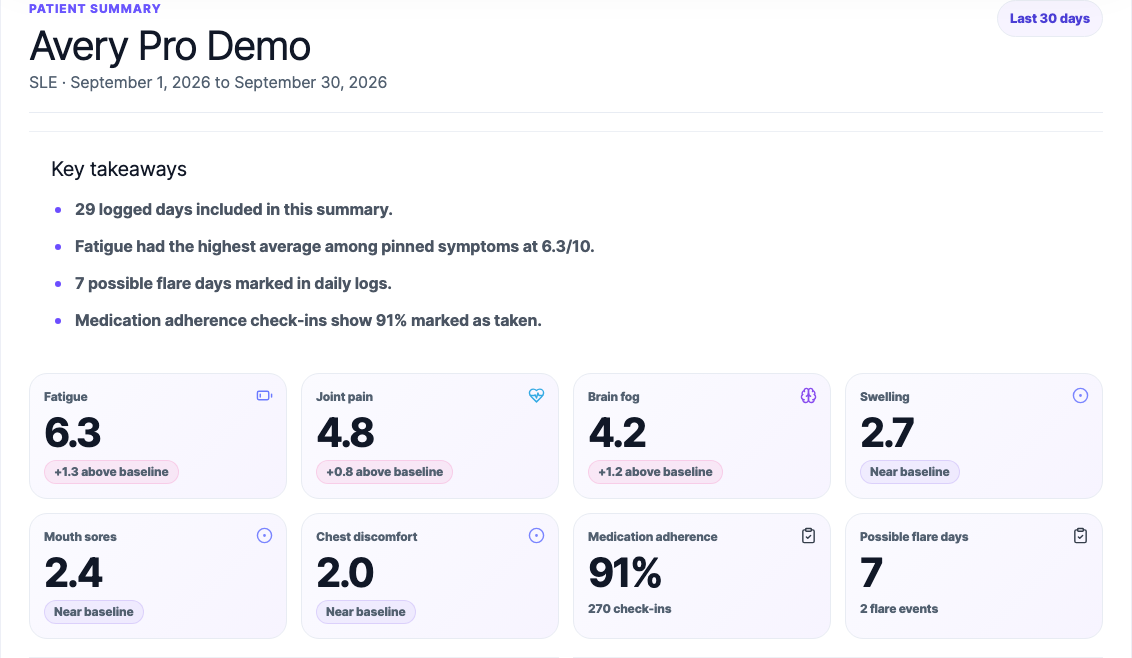
Task: Click Near baseline badge under Chest discomfort
Action: (x=365, y=612)
